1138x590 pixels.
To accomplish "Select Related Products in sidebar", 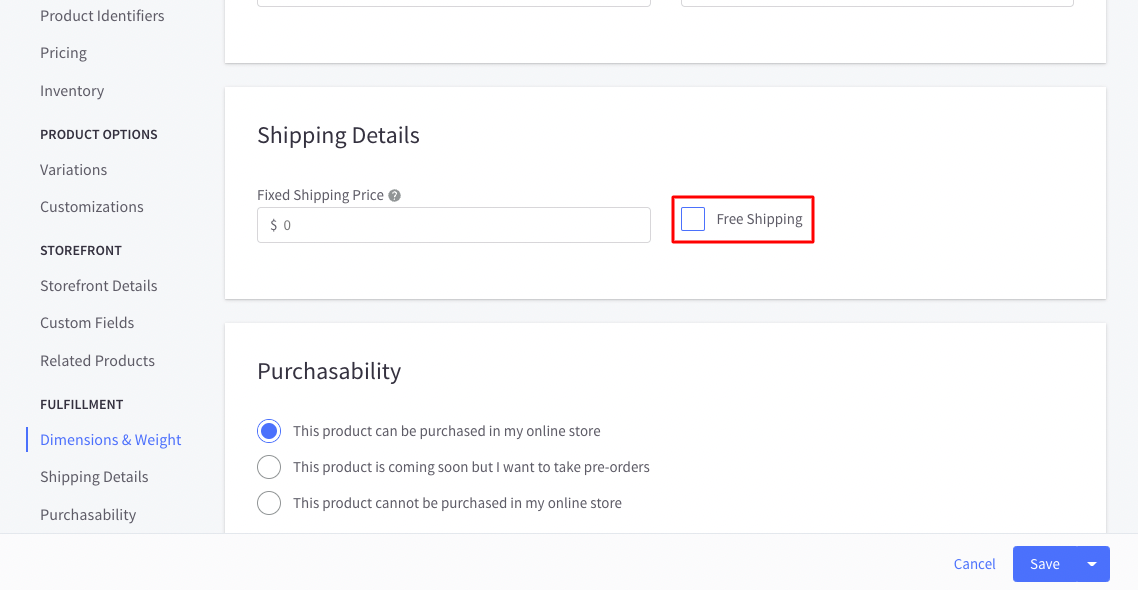I will click(97, 361).
